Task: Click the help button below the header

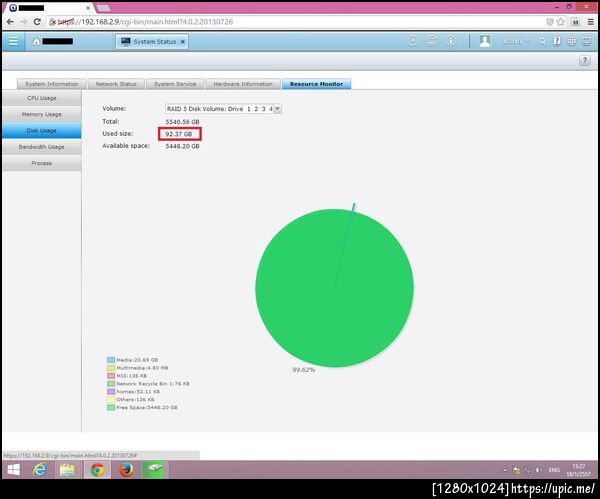Action: [585, 60]
